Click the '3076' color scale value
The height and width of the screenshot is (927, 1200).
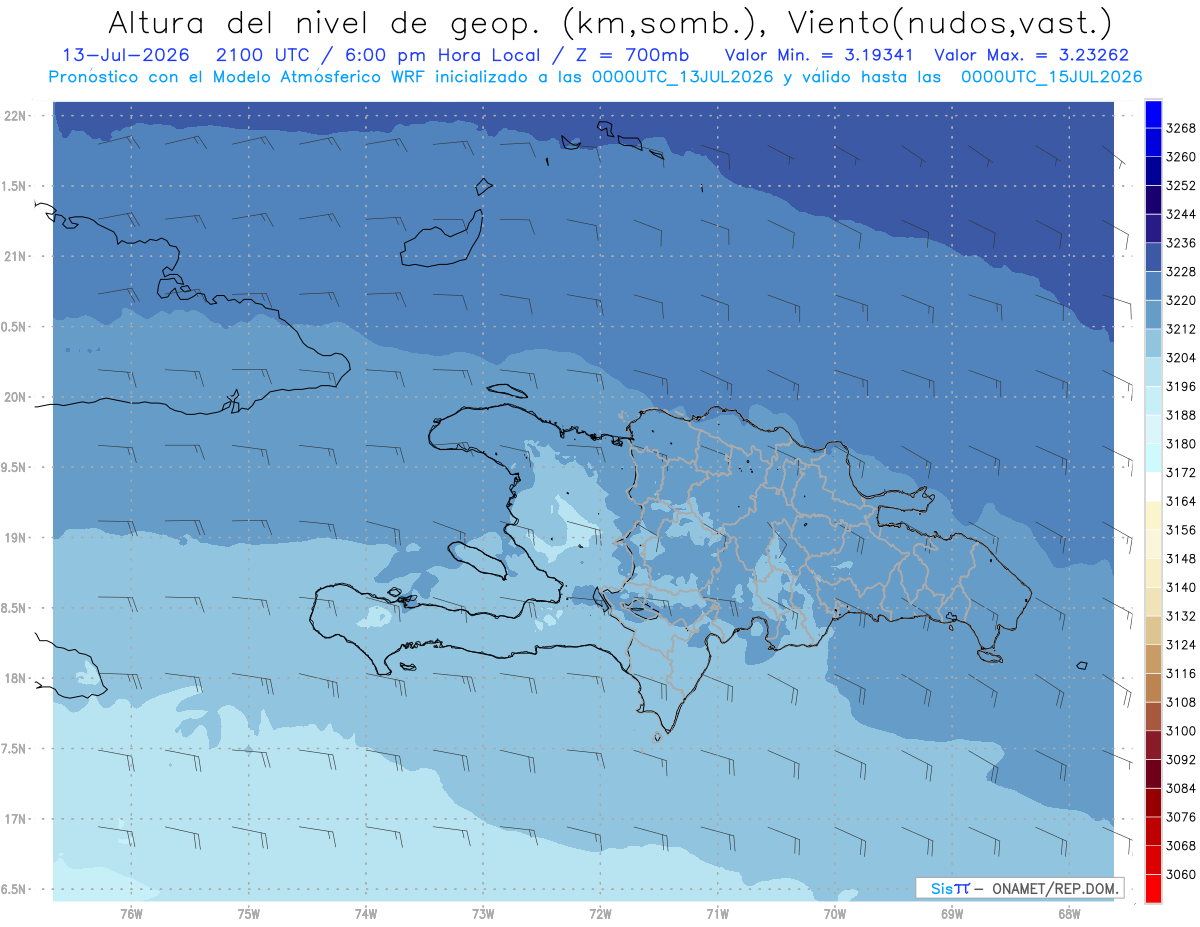tap(1180, 817)
